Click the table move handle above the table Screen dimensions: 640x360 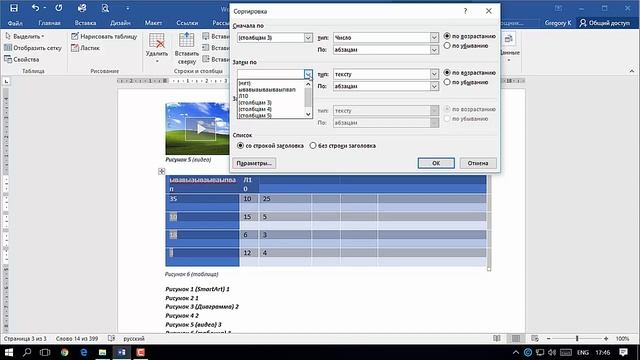(162, 171)
